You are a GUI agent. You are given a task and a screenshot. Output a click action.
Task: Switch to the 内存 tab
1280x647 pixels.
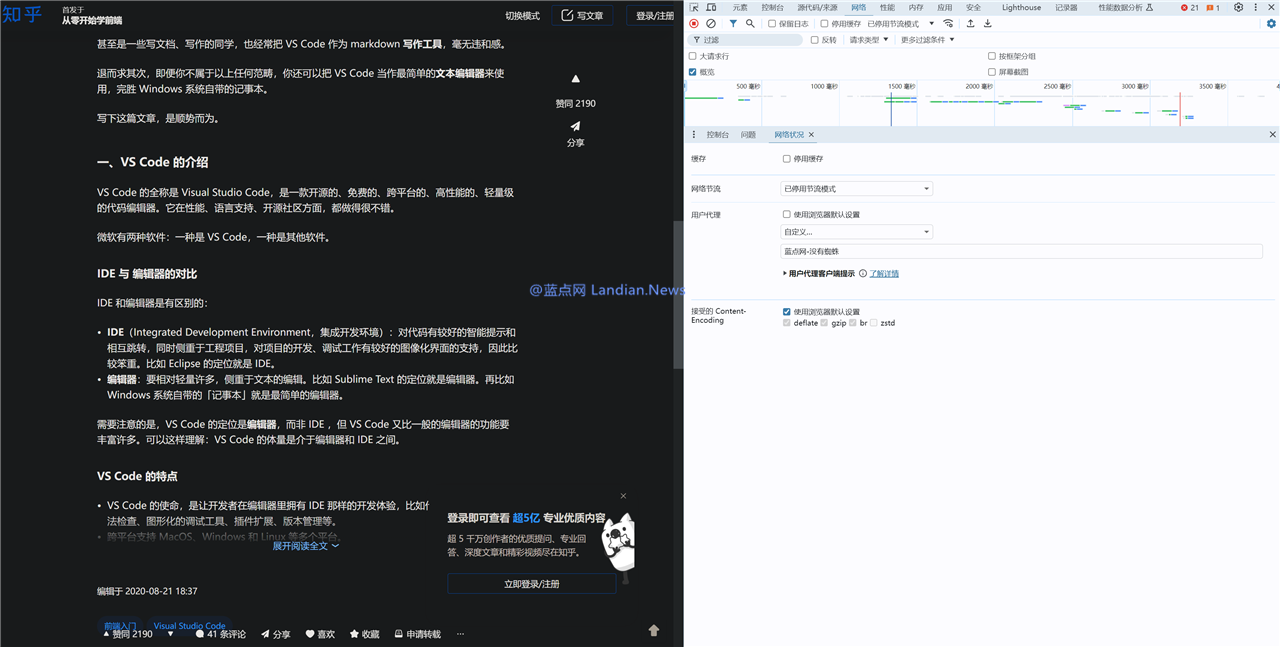pyautogui.click(x=916, y=7)
